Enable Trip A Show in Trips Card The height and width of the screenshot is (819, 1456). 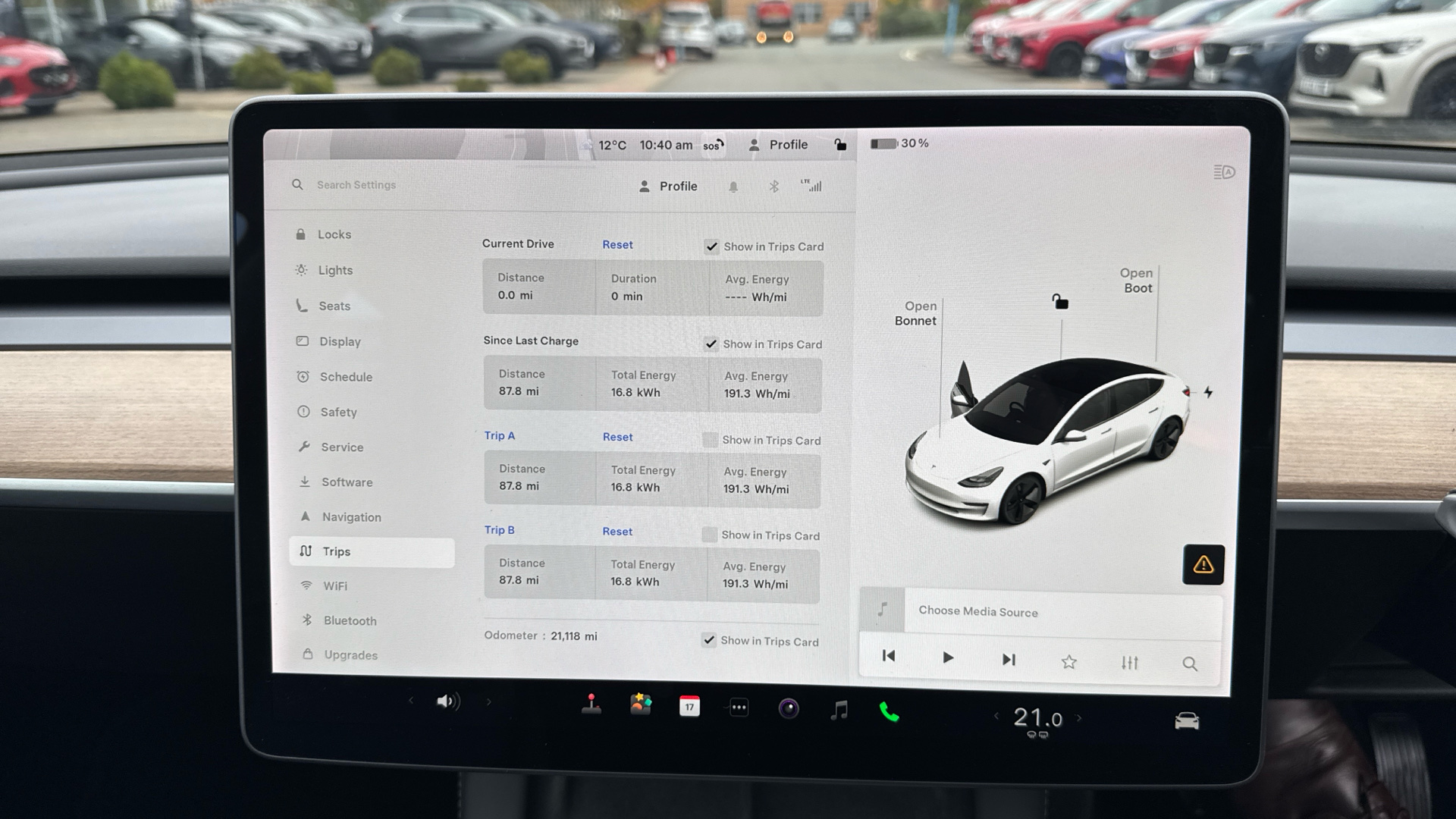710,440
